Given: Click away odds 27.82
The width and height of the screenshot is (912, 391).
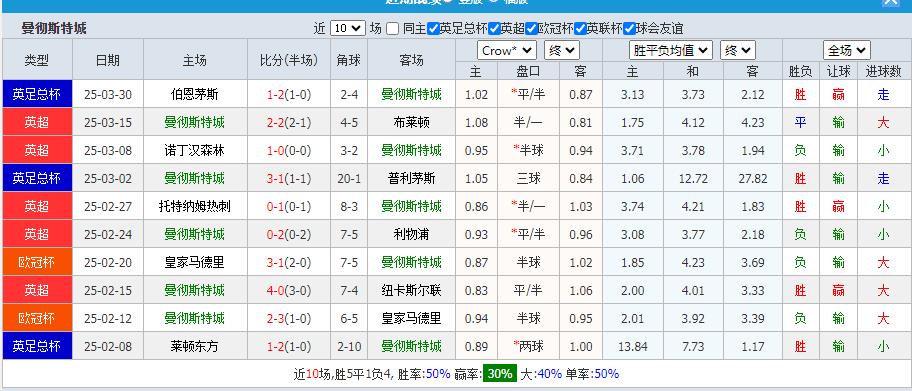Looking at the screenshot, I should pos(753,178).
